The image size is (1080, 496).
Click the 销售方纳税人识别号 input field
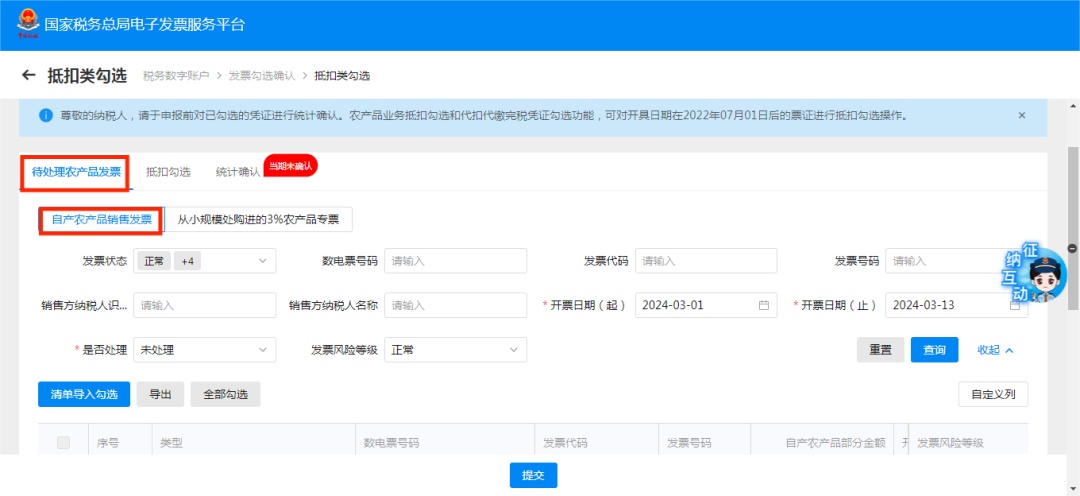coord(205,305)
